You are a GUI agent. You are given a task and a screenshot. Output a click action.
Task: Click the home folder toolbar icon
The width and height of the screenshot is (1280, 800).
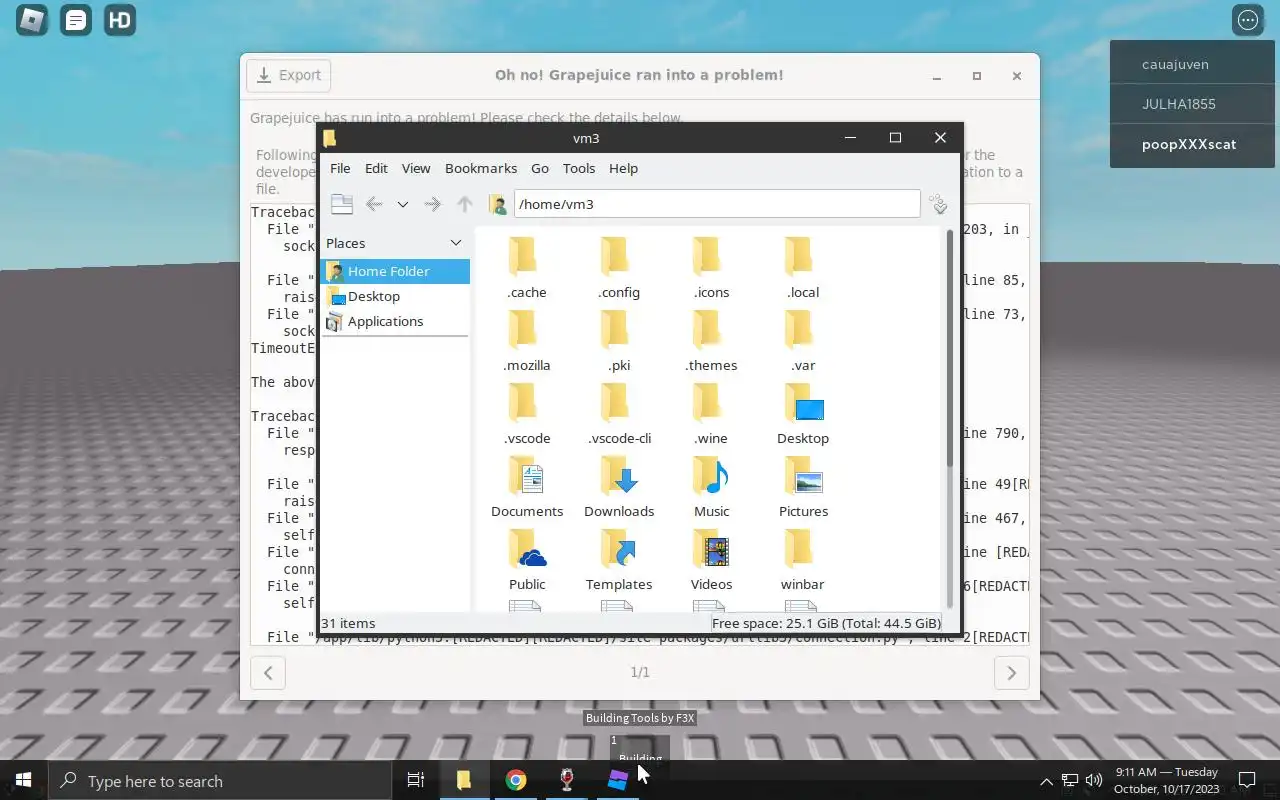(x=497, y=204)
